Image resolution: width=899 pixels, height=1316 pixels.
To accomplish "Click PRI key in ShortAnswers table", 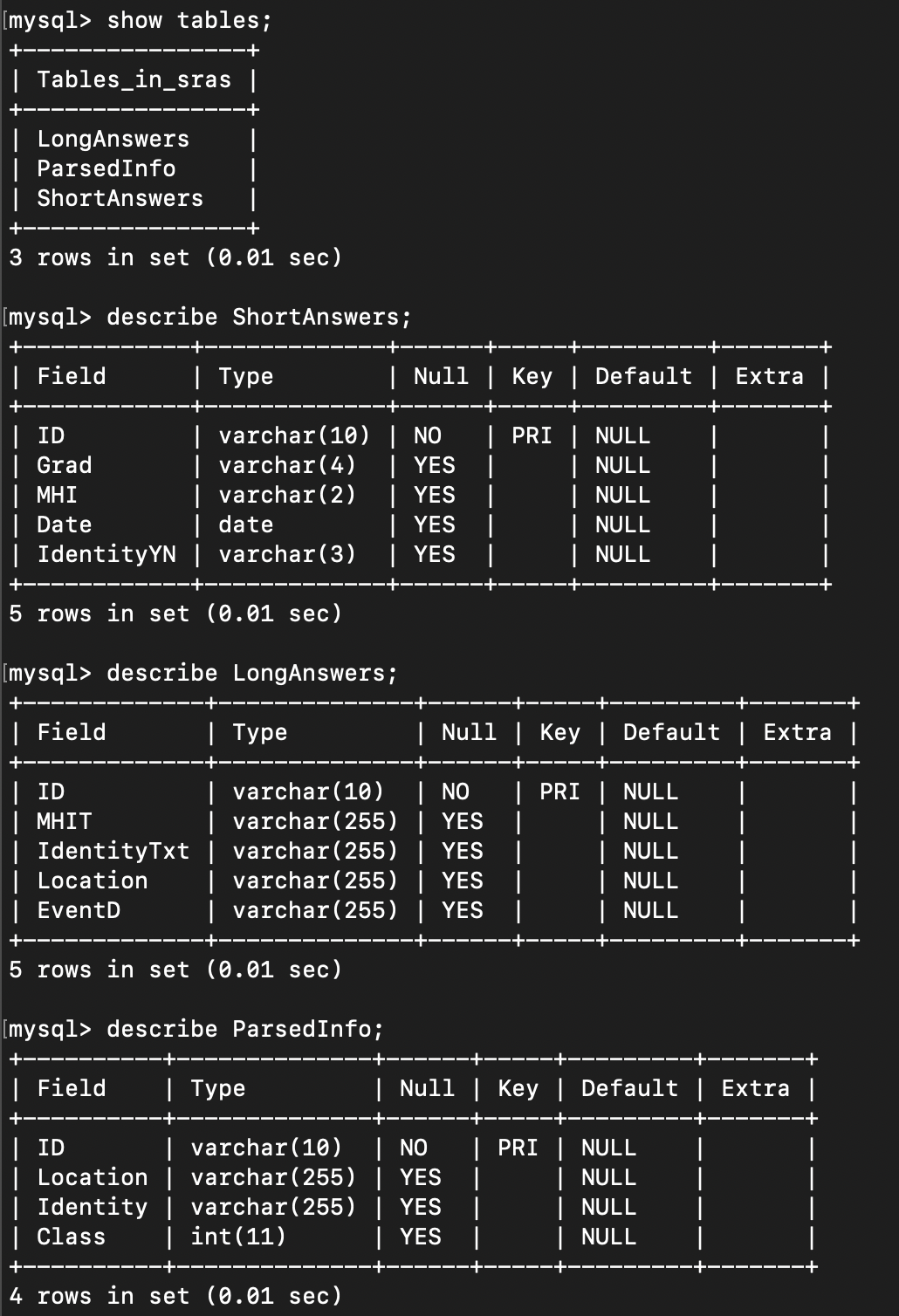I will pos(532,436).
